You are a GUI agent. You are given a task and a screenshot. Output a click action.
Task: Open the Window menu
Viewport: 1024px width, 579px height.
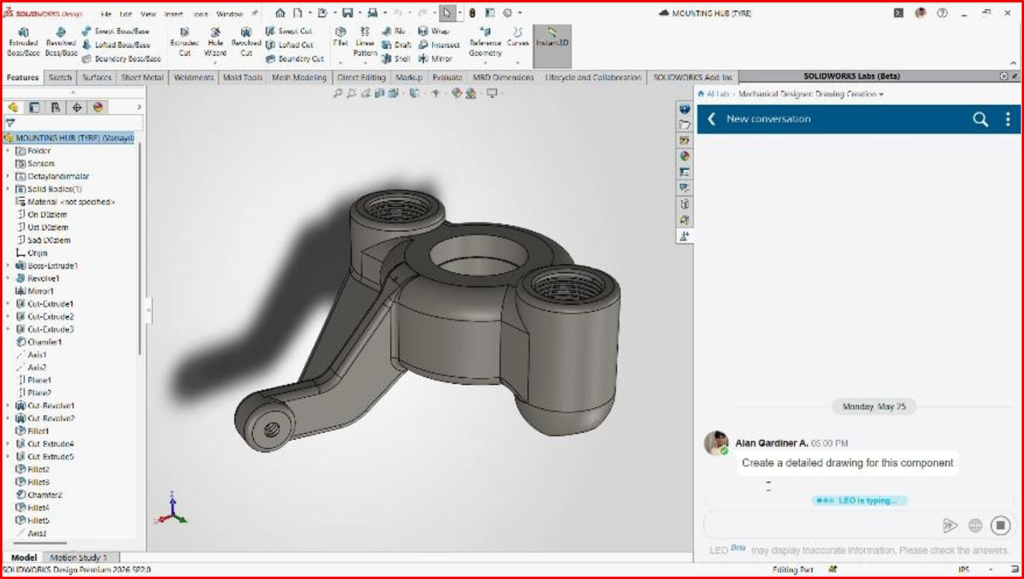click(x=229, y=13)
